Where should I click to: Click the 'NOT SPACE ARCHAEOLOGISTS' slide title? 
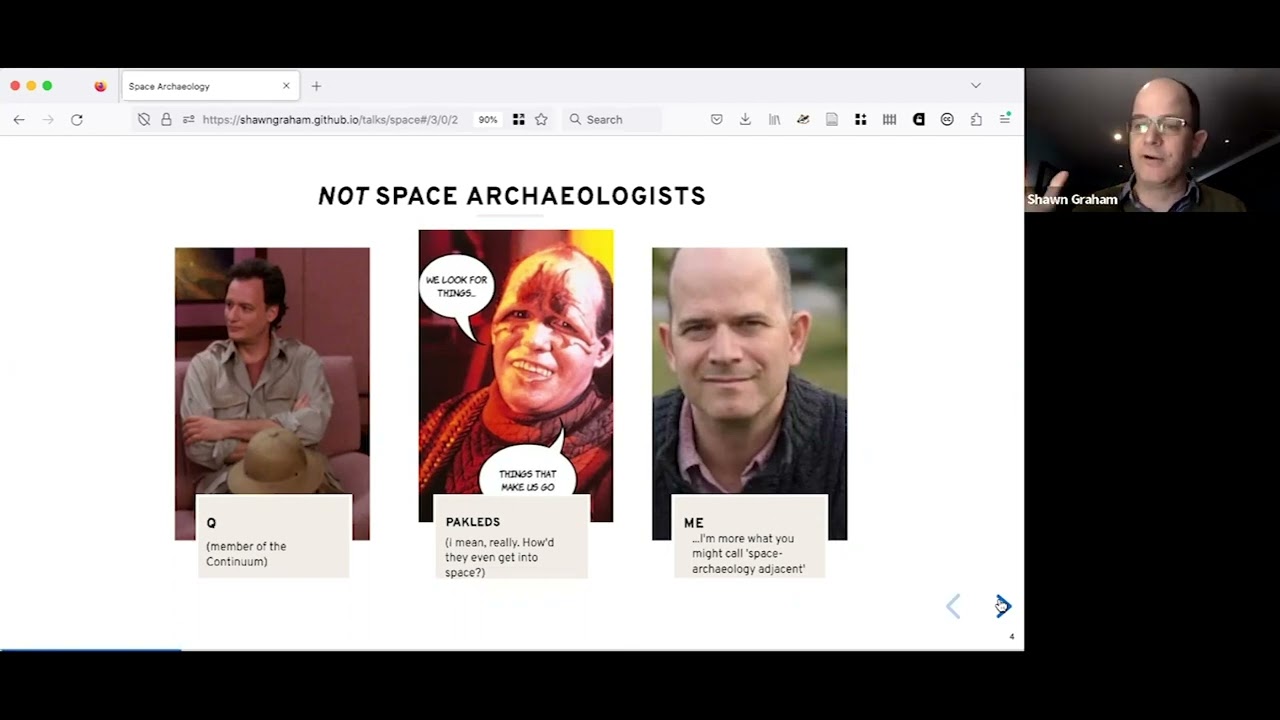coord(512,196)
